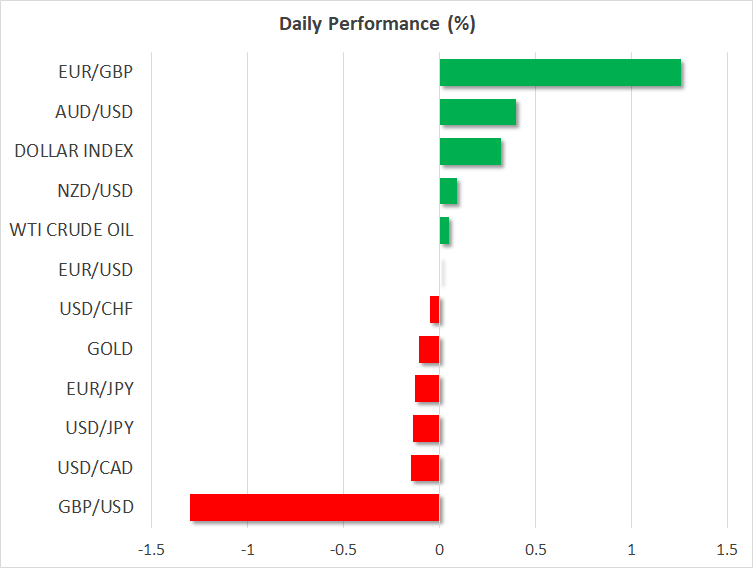Select the green EUR/GBP bar
Viewport: 753px width, 568px height.
(x=560, y=73)
